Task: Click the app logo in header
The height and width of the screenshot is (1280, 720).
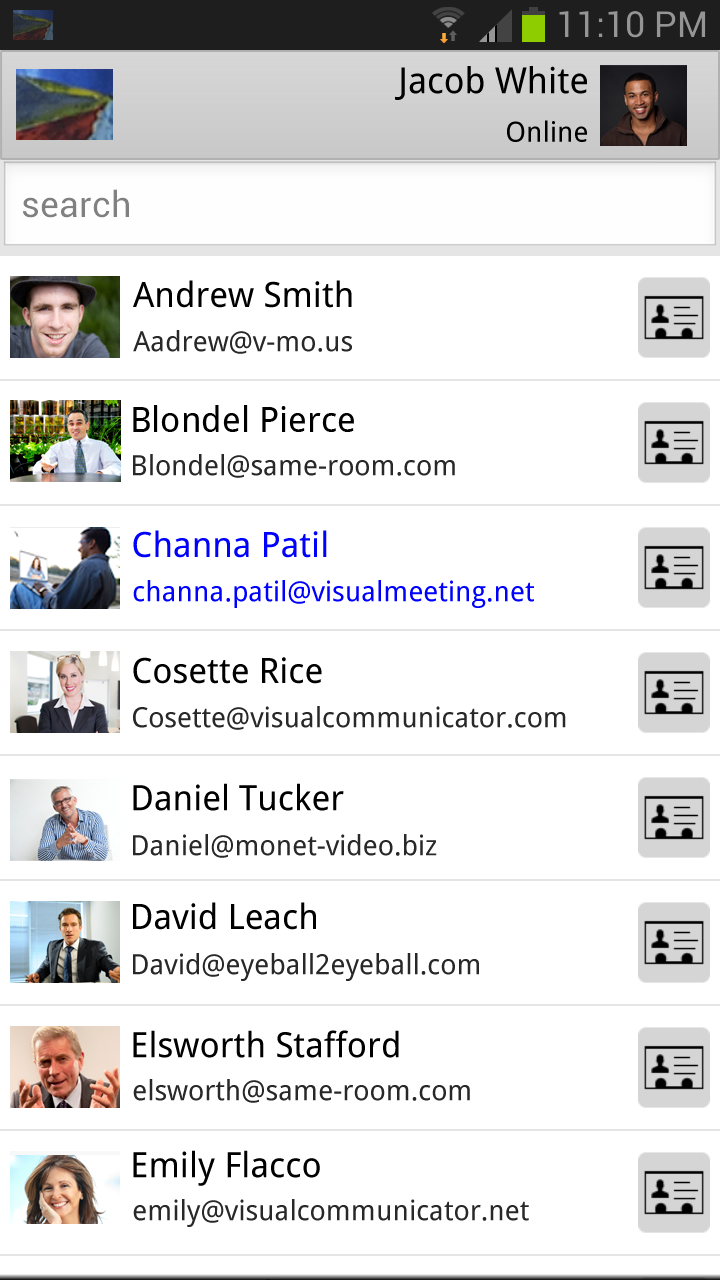Action: click(x=65, y=105)
